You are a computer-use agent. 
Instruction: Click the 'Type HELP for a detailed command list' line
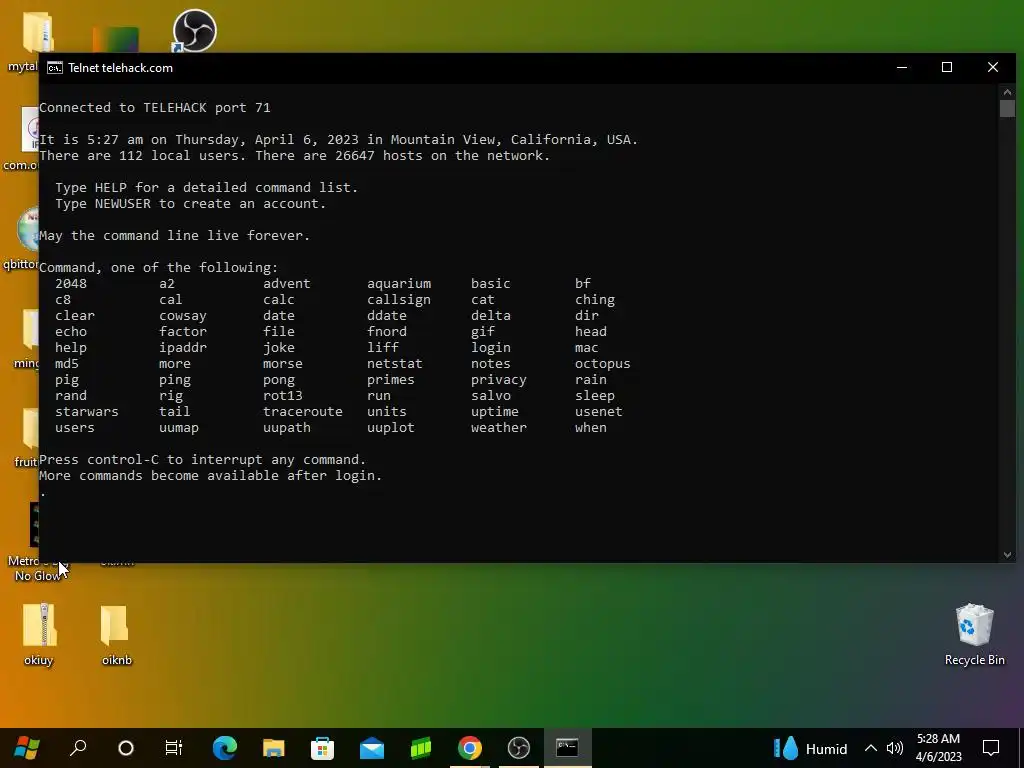click(x=206, y=187)
